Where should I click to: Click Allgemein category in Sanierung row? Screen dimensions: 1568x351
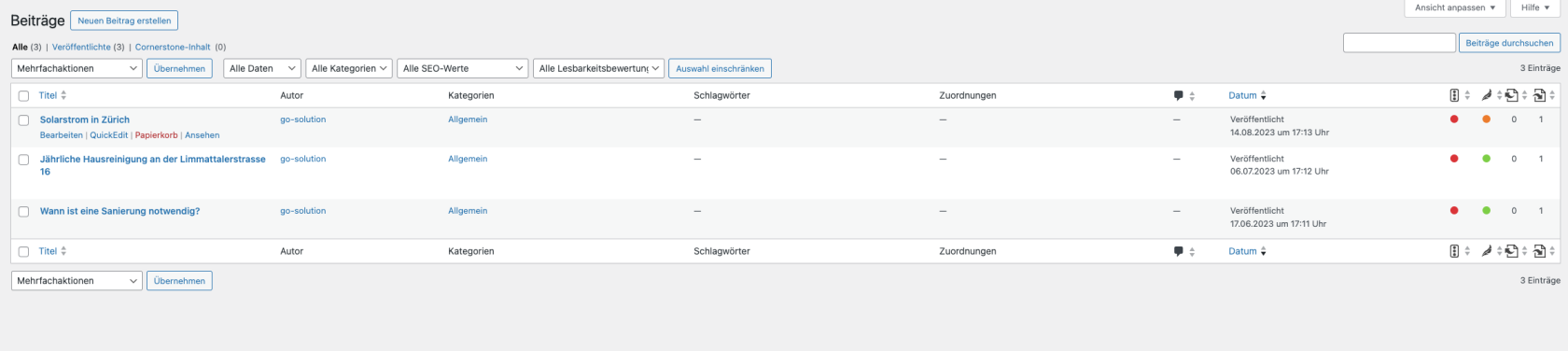pos(468,211)
